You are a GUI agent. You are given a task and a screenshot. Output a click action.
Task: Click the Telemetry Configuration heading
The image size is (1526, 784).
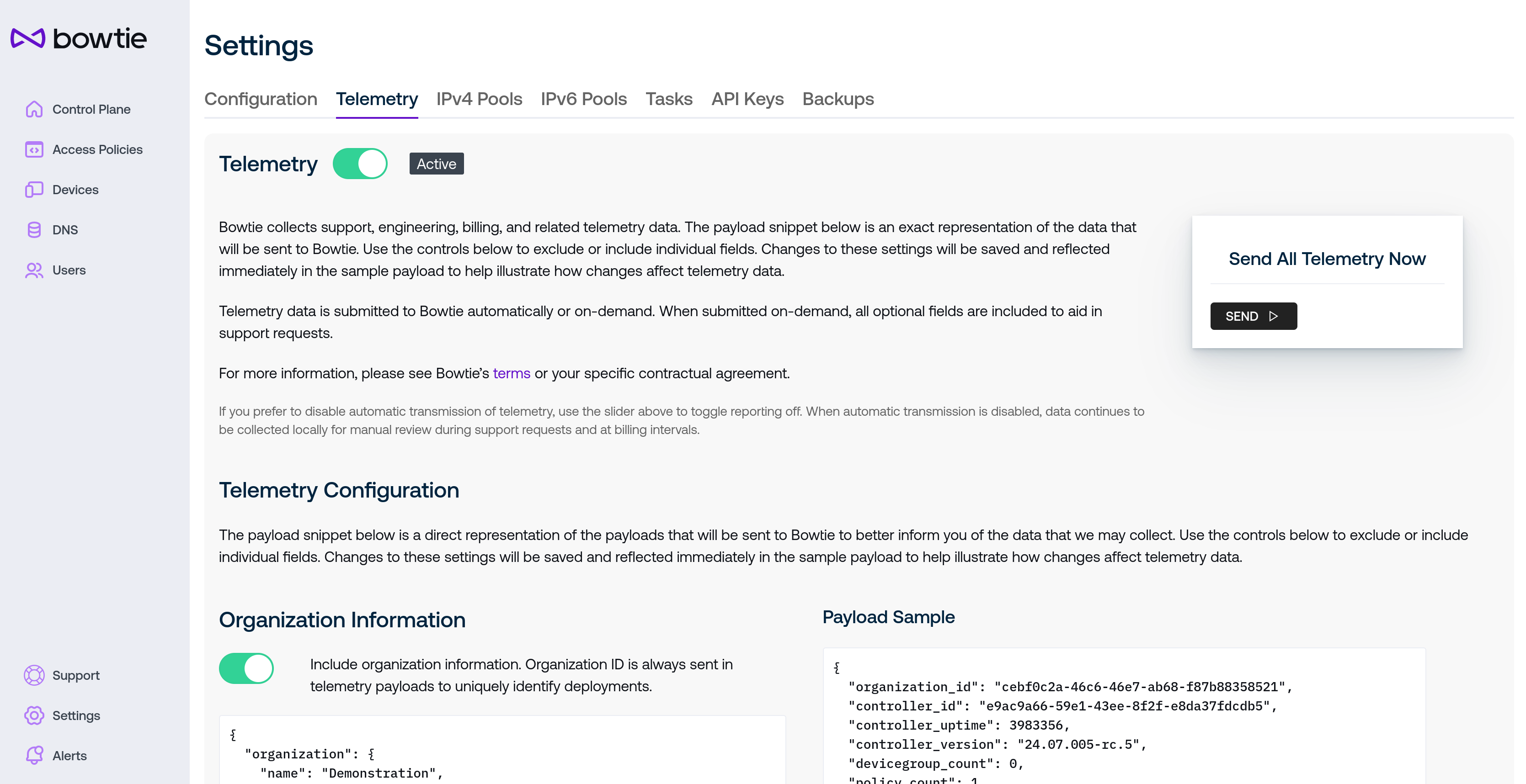click(339, 490)
